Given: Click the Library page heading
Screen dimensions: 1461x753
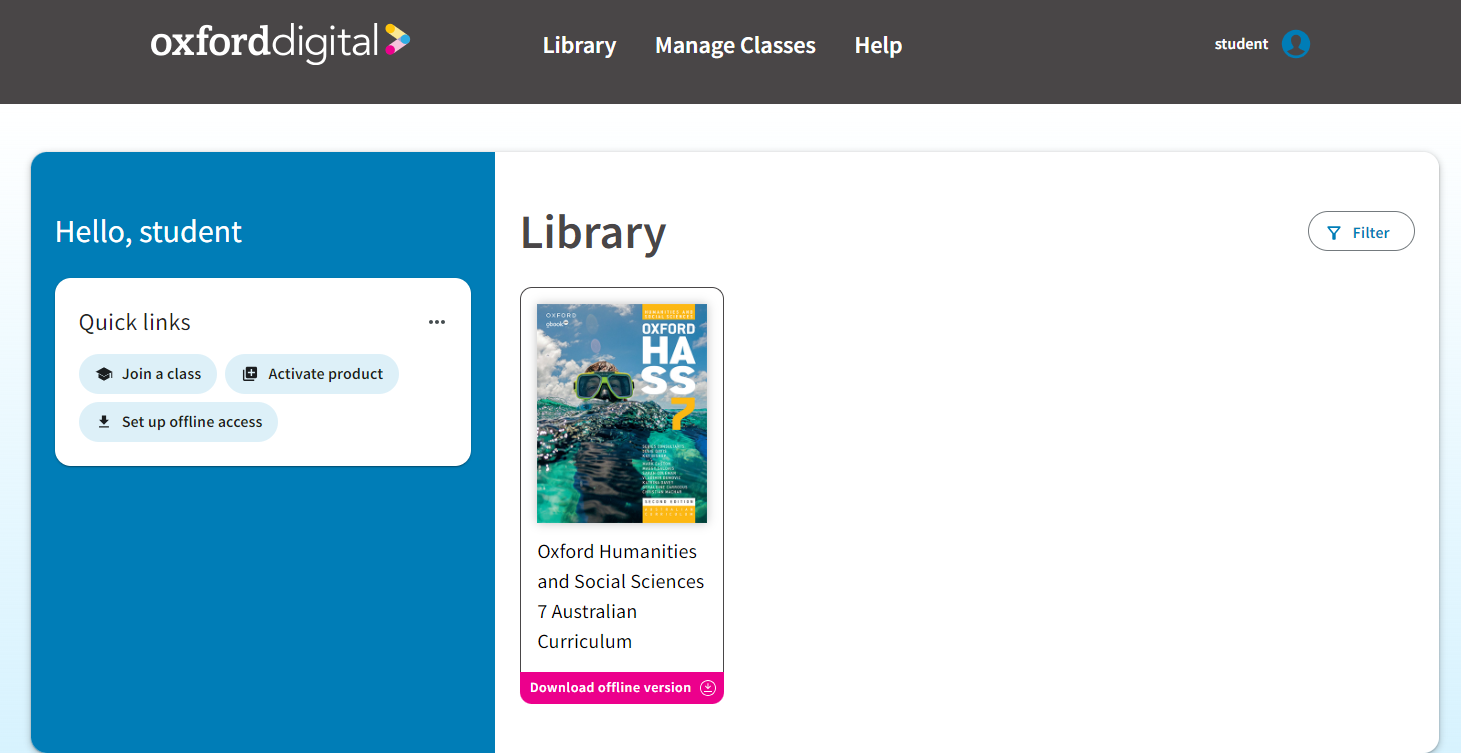Looking at the screenshot, I should 593,232.
